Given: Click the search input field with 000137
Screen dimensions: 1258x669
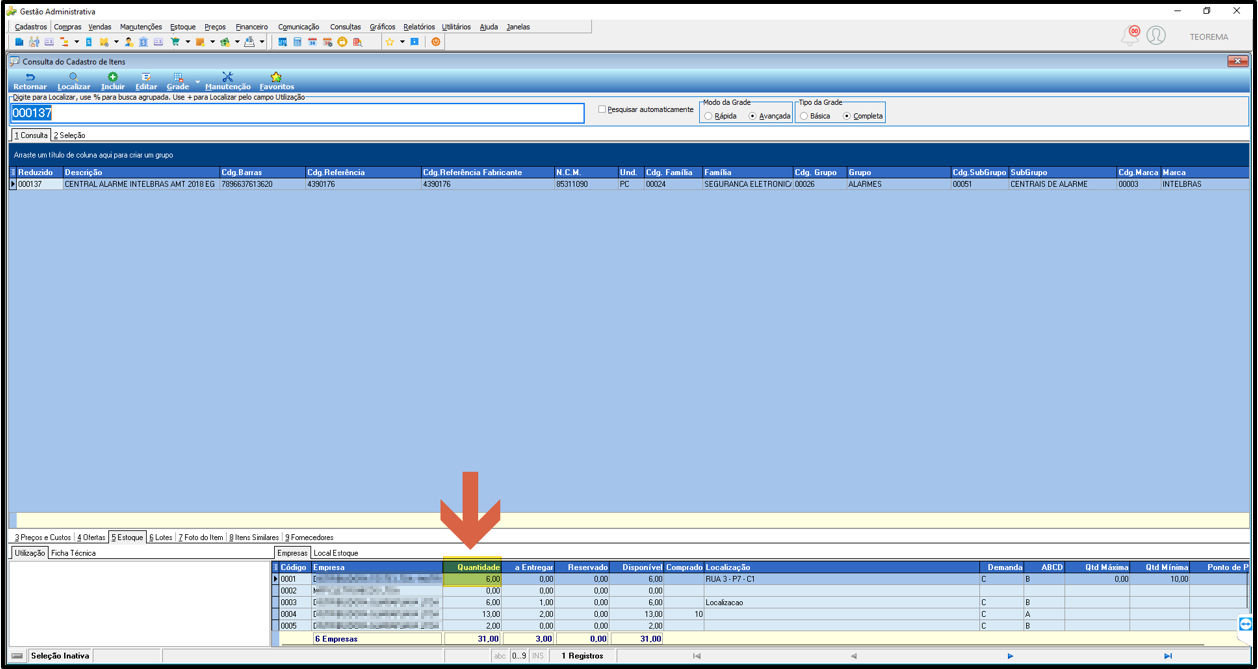Looking at the screenshot, I should coord(297,113).
